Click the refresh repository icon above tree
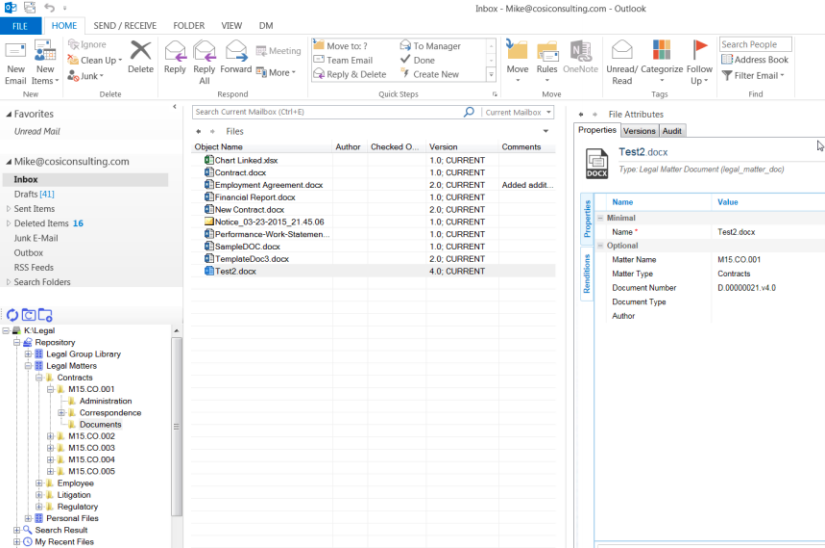Screen dimensions: 825x548 pos(12,315)
